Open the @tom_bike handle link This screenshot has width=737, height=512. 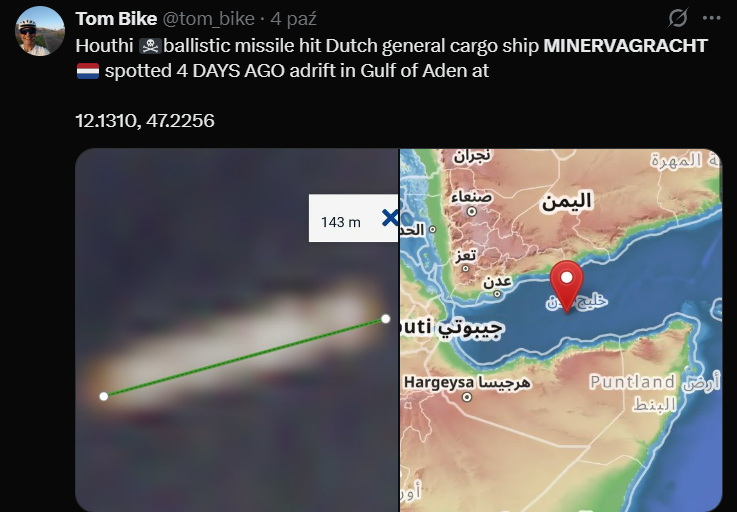tap(208, 19)
